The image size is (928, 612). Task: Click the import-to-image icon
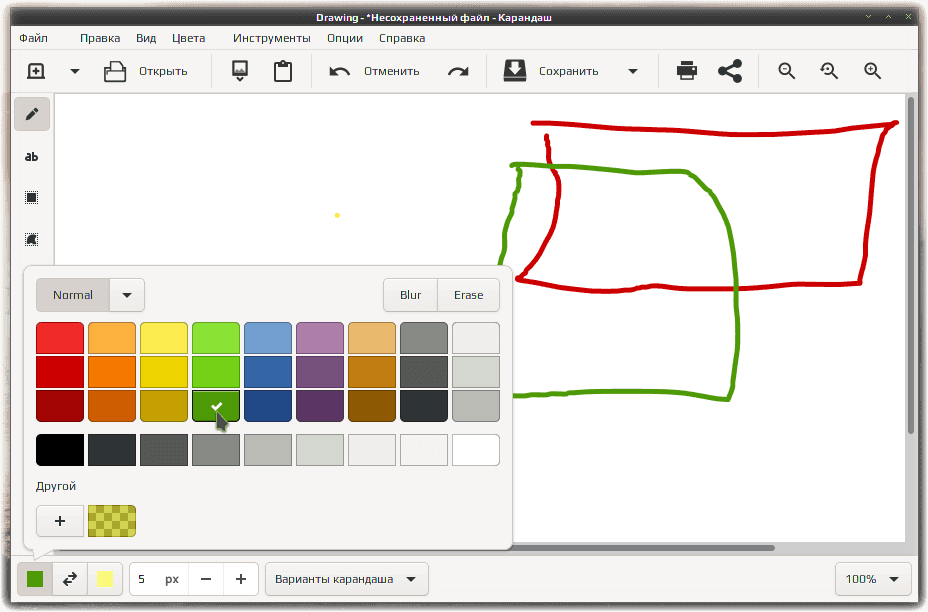[x=240, y=71]
